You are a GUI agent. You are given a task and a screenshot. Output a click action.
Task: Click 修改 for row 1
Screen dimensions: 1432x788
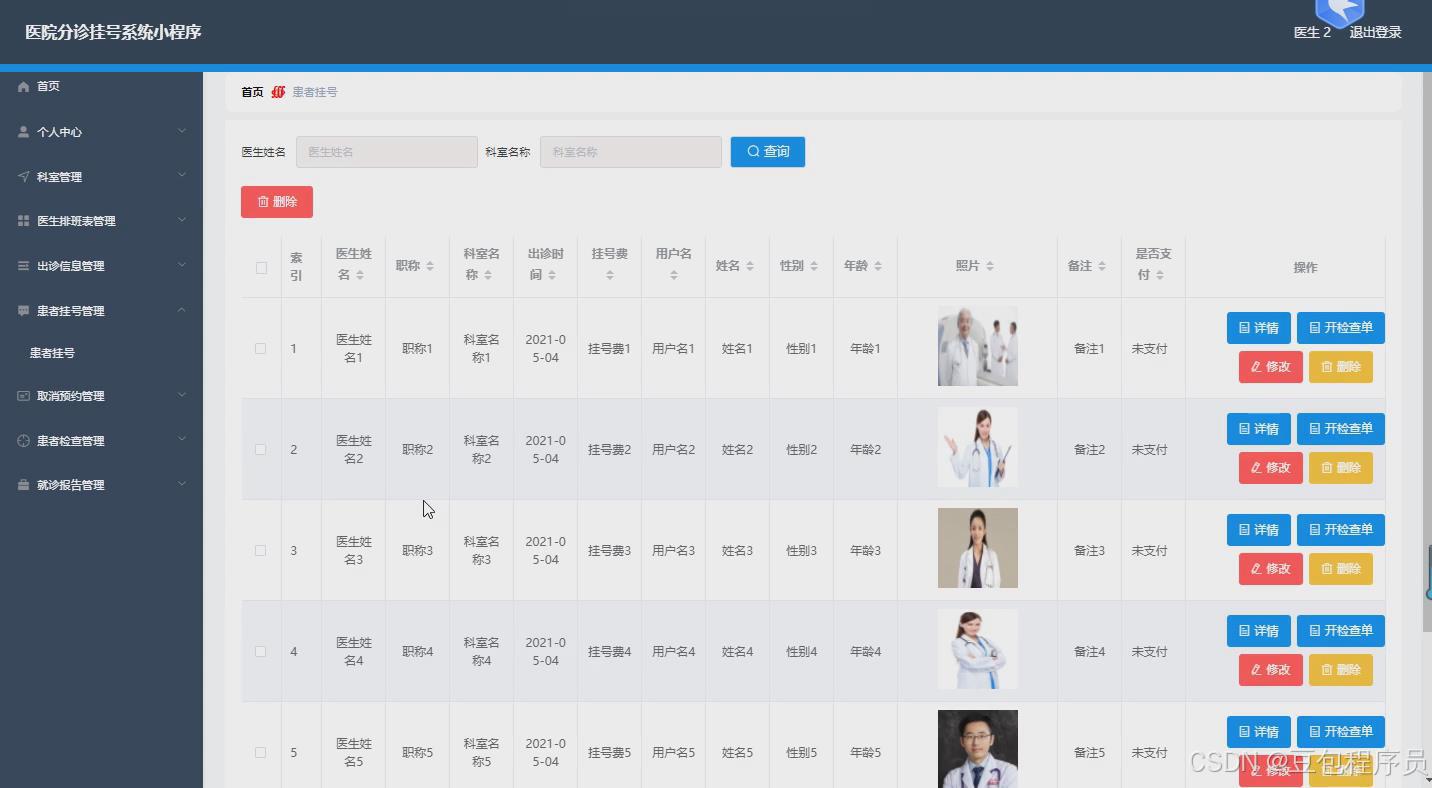[1271, 367]
